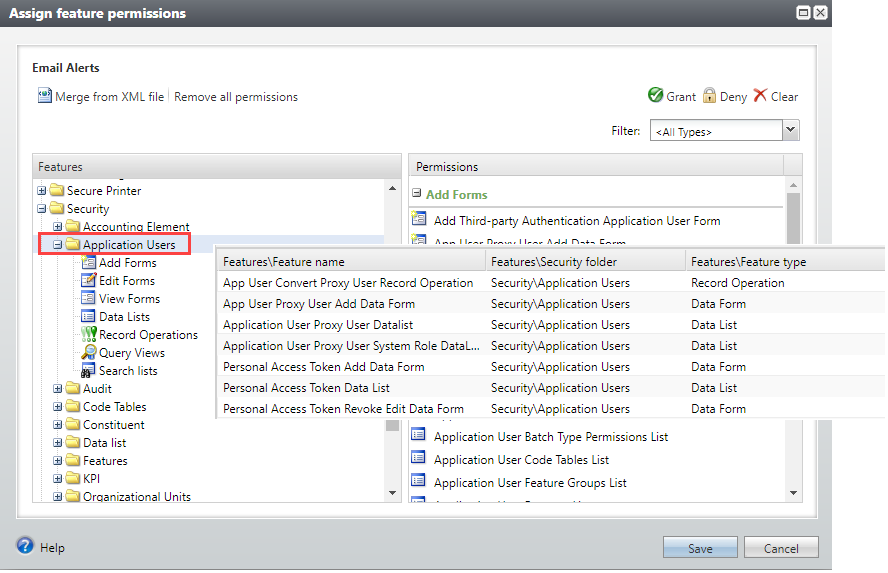The image size is (888, 573).
Task: Click icon beside Application User Feature Groups List
Action: point(419,481)
